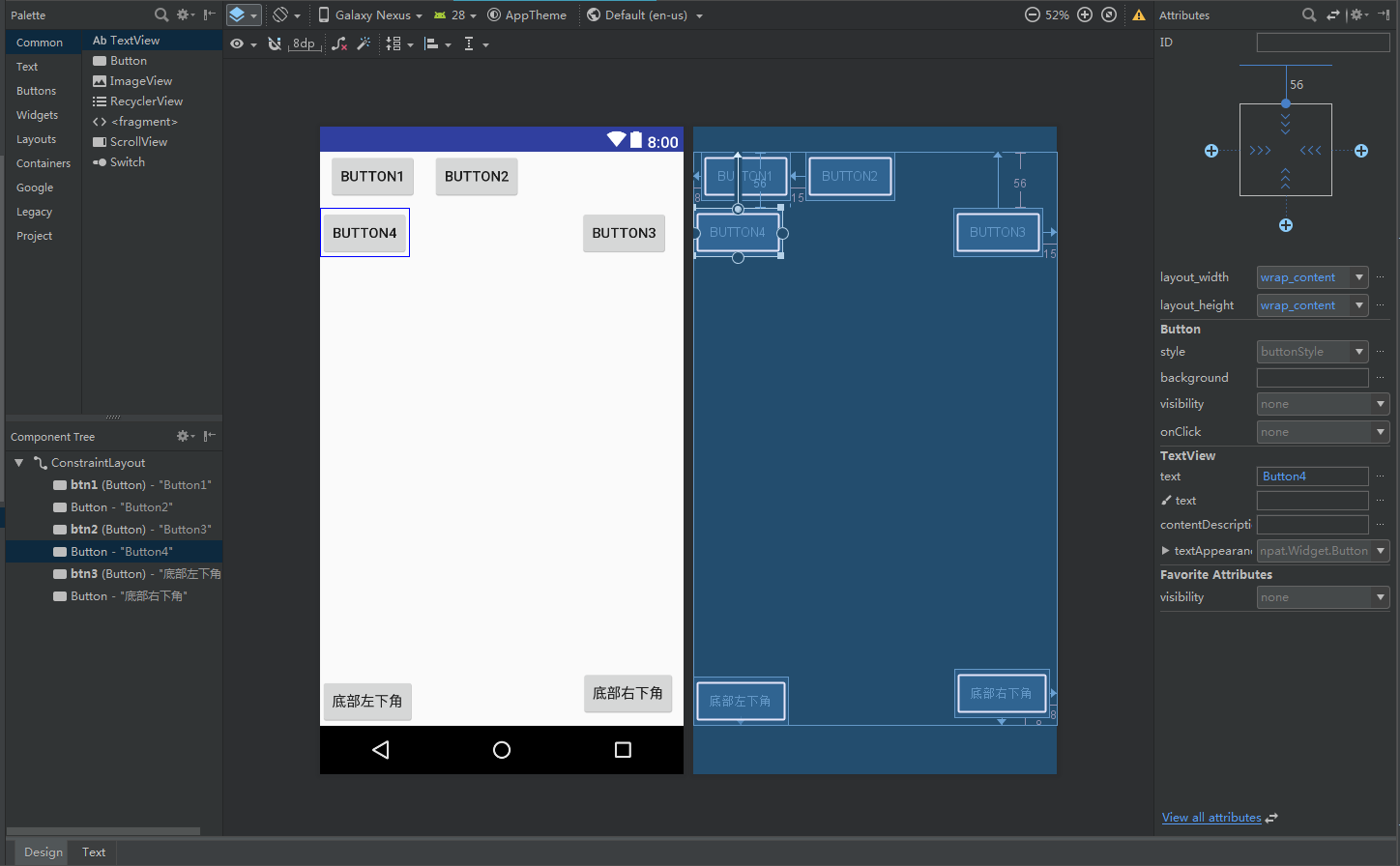Switch to the Text tab
The width and height of the screenshot is (1400, 866).
[94, 852]
